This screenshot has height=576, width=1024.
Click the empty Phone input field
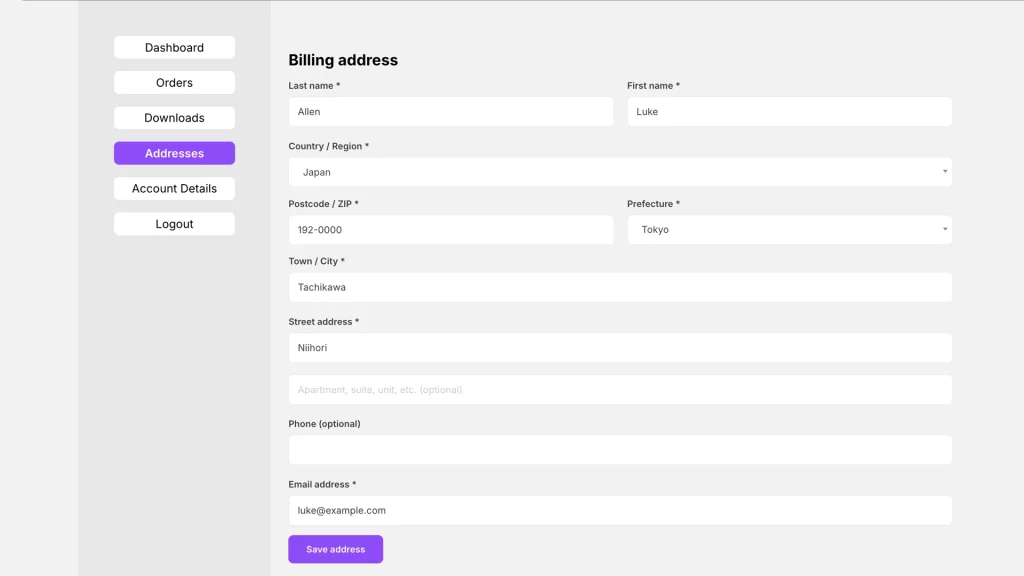tap(619, 450)
